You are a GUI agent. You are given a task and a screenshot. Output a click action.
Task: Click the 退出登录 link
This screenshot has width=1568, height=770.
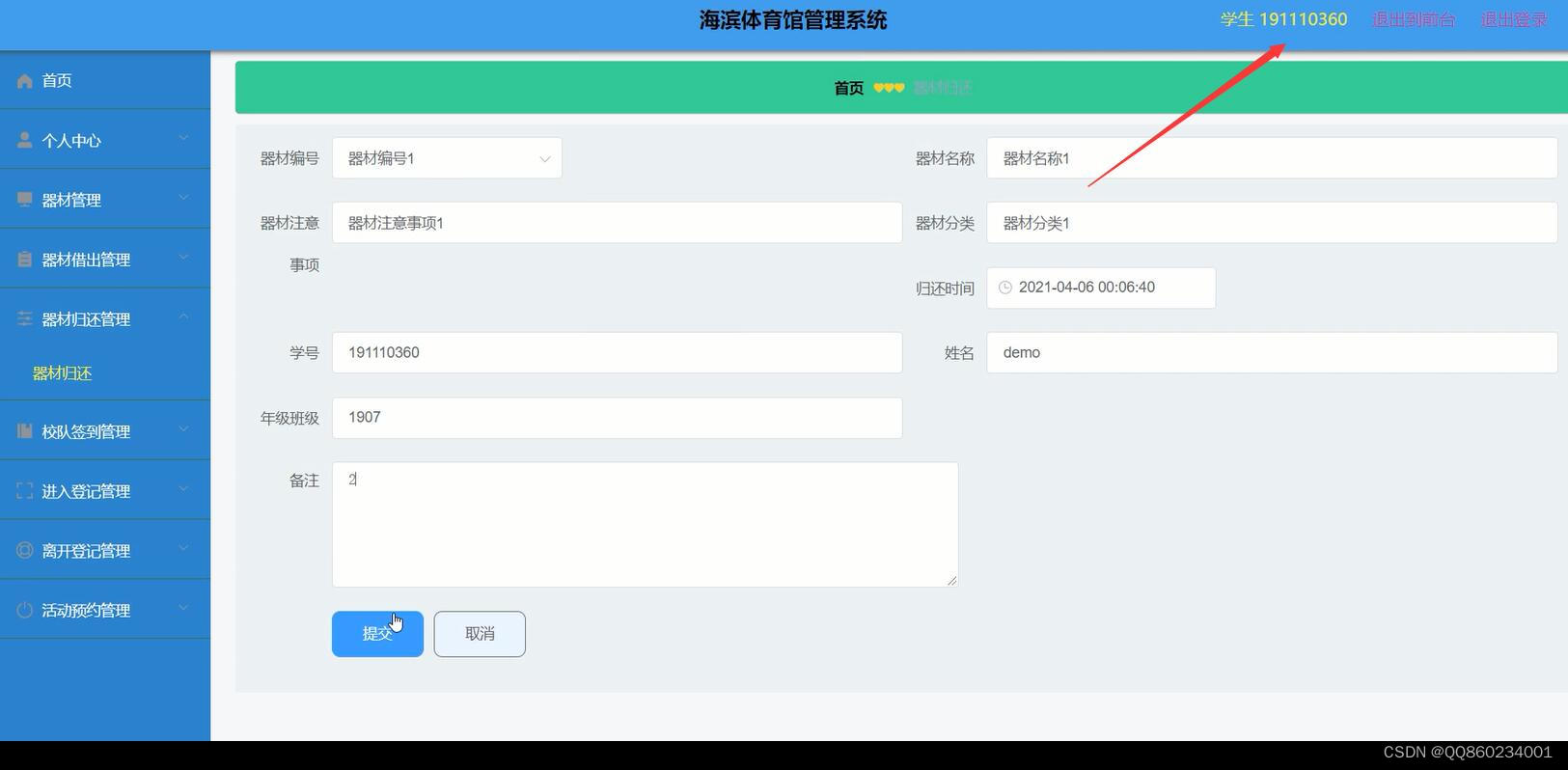1514,19
